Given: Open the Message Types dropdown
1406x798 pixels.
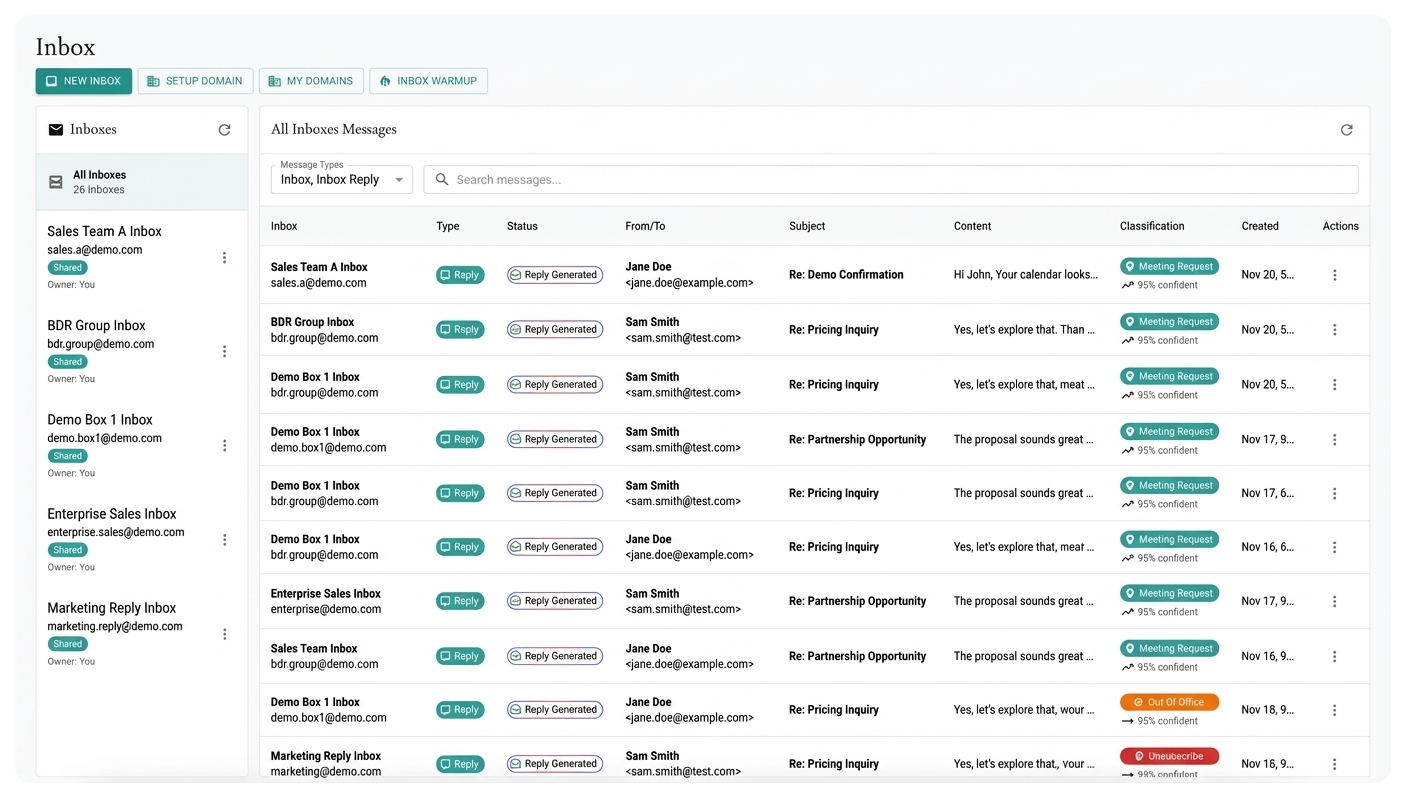Looking at the screenshot, I should 341,179.
